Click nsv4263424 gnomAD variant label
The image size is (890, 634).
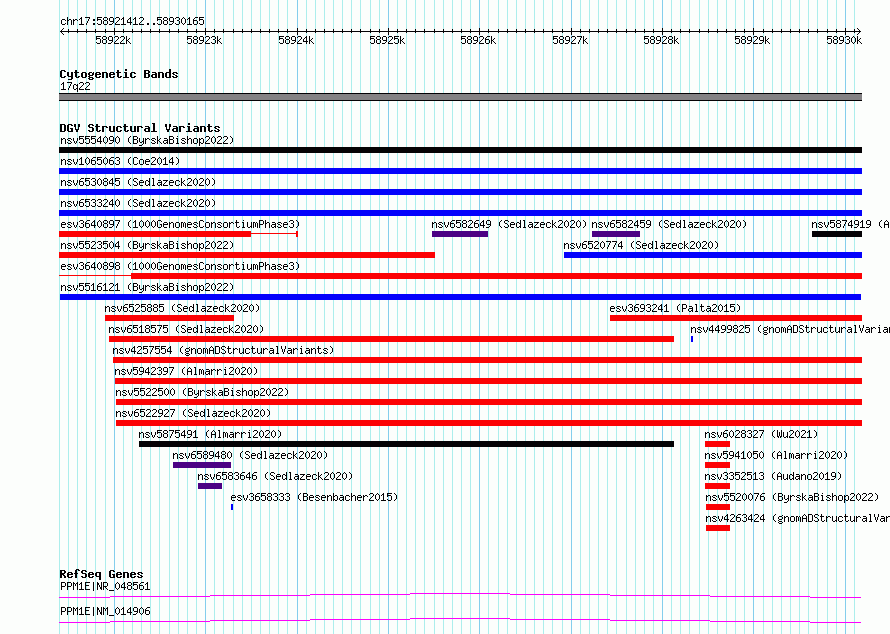click(797, 518)
